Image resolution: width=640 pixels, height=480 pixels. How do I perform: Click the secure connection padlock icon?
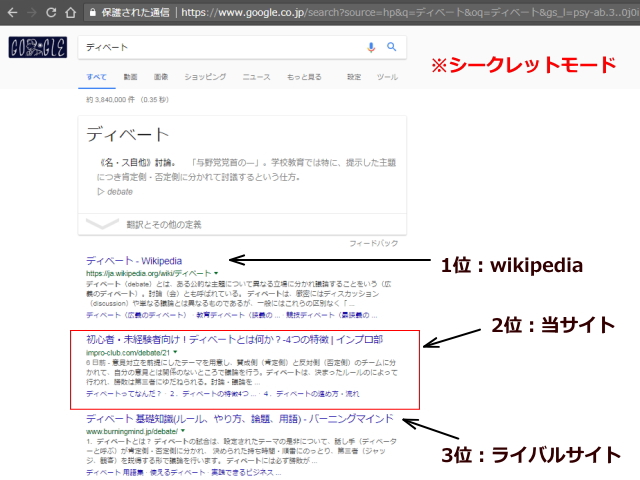click(93, 13)
